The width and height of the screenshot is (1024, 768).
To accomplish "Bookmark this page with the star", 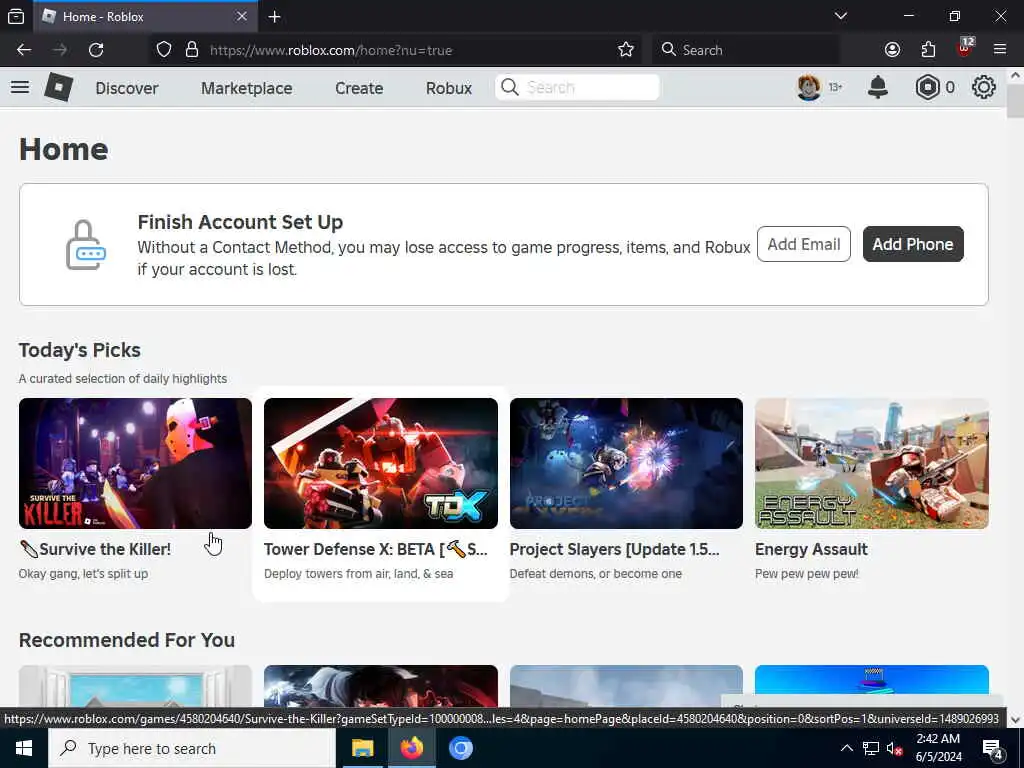I will pos(626,50).
